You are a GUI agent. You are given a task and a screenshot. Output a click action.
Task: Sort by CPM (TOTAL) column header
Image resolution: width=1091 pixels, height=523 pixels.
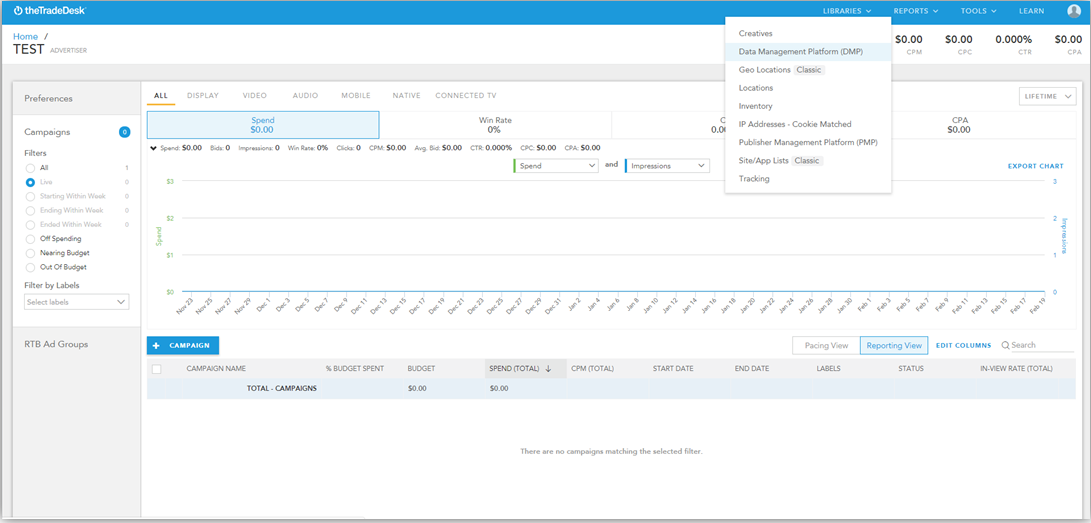(x=592, y=369)
